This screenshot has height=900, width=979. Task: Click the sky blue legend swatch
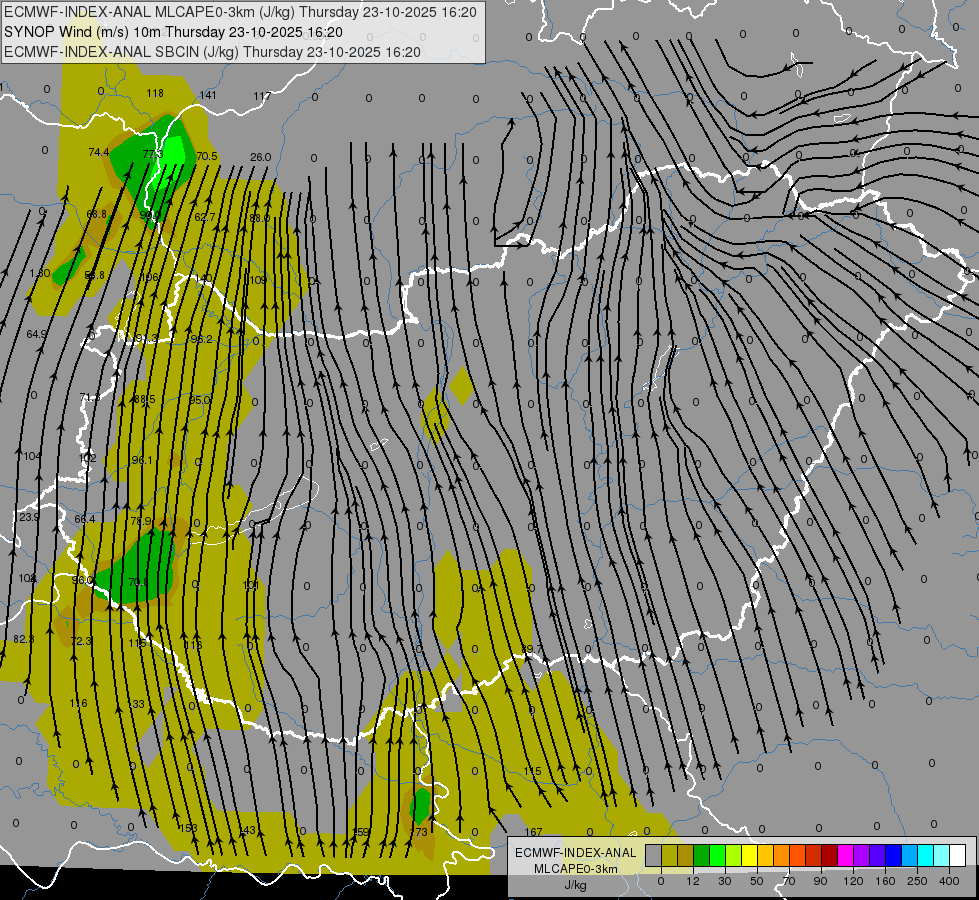coord(909,855)
